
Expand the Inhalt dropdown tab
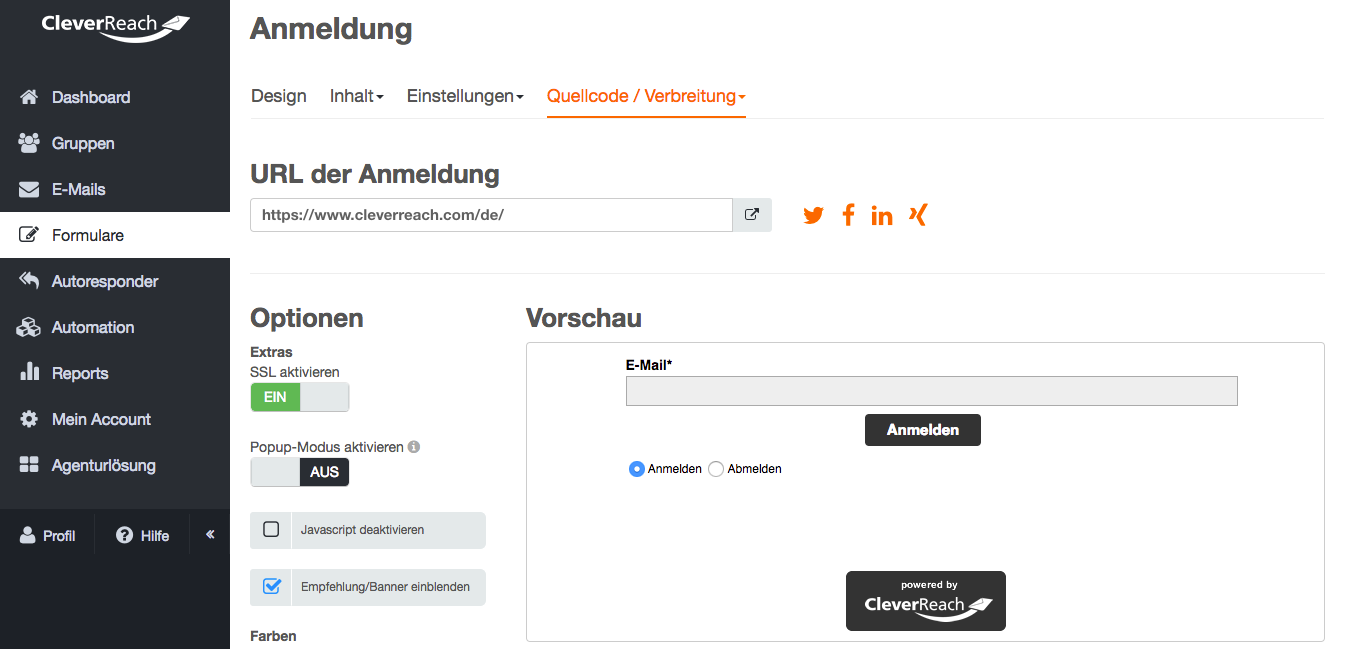[357, 96]
